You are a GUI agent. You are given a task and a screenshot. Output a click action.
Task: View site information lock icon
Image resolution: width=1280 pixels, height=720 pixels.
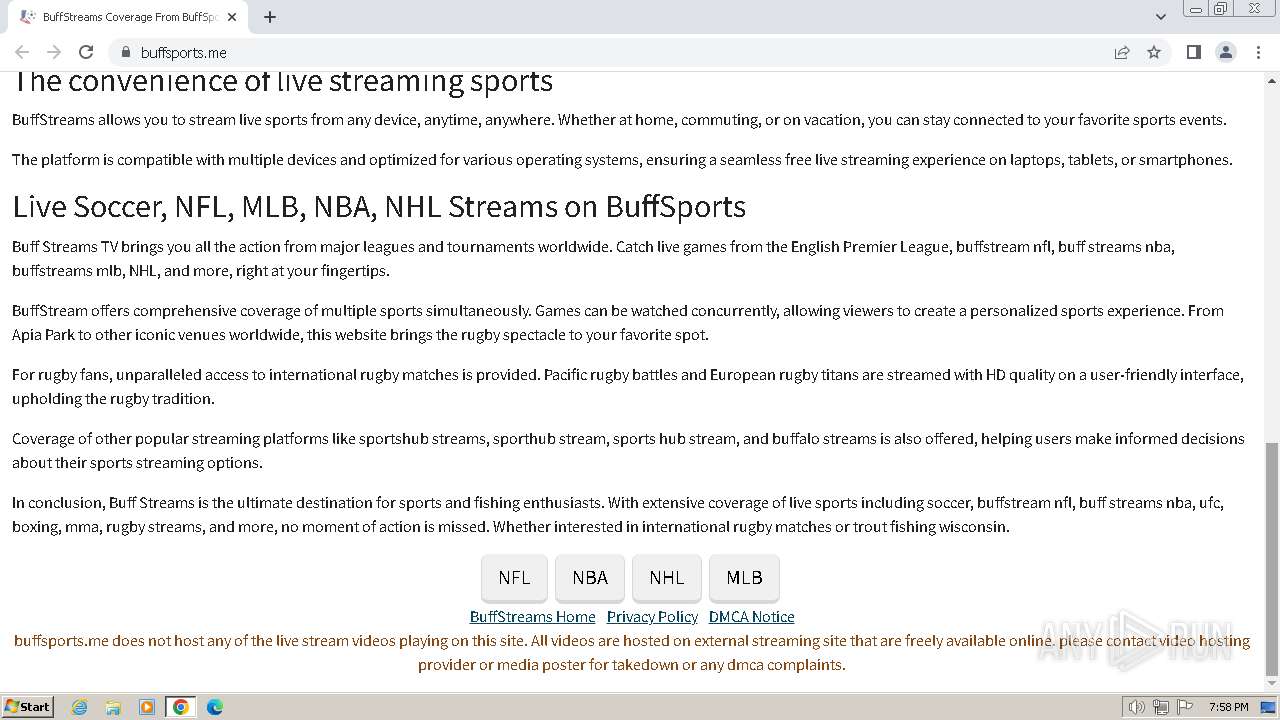pos(125,52)
